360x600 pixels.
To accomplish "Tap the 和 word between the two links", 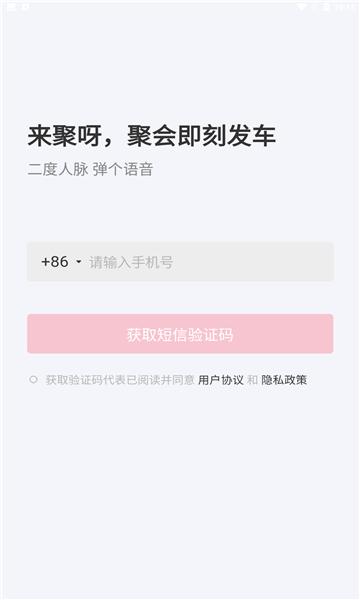I will pos(252,380).
